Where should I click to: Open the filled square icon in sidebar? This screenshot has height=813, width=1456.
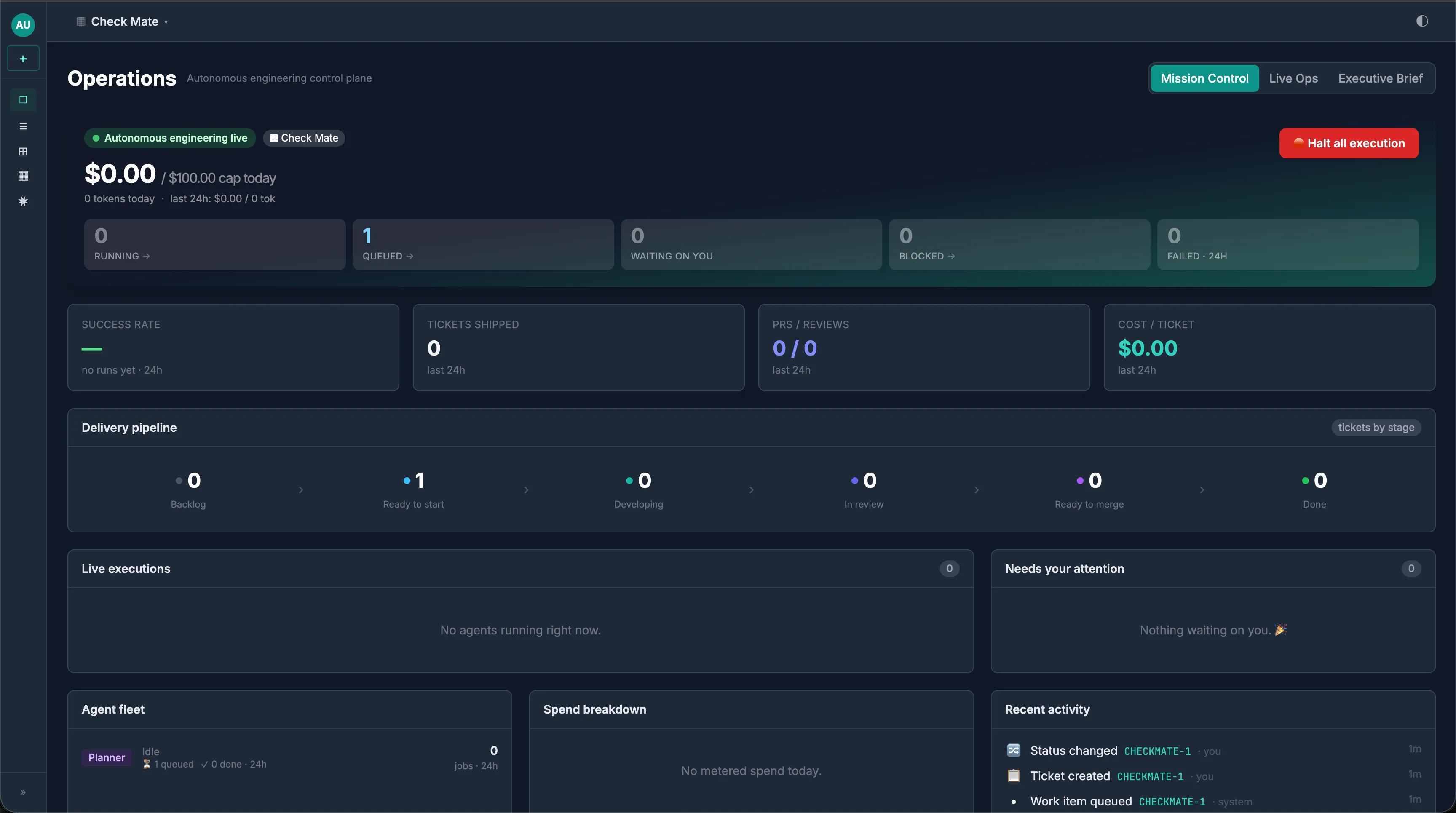pos(23,176)
